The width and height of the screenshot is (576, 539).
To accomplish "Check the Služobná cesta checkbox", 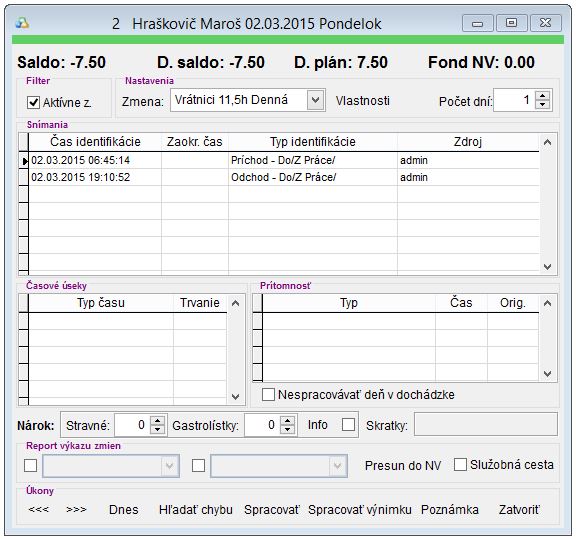I will (460, 464).
